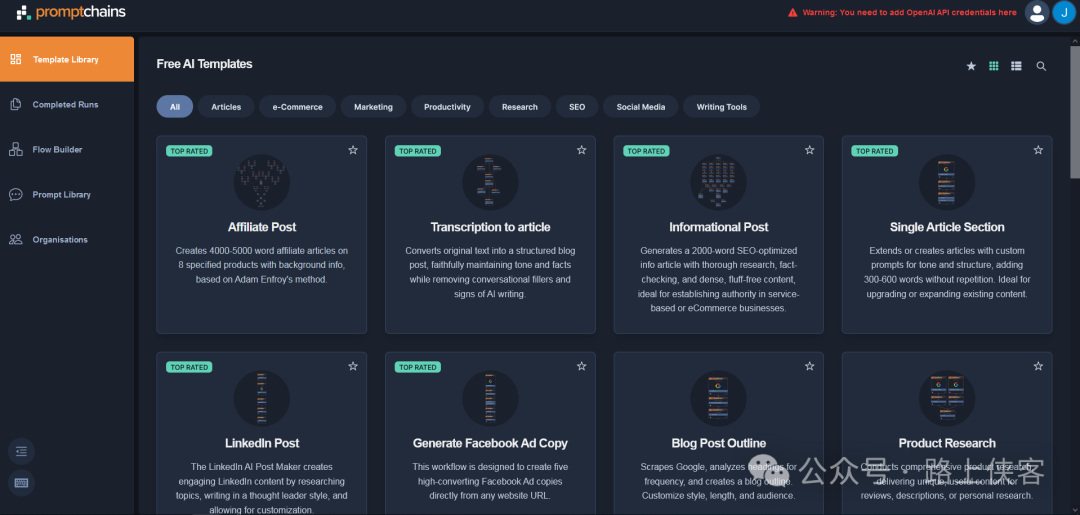Filter templates by e-Commerce
The width and height of the screenshot is (1080, 515).
point(298,107)
